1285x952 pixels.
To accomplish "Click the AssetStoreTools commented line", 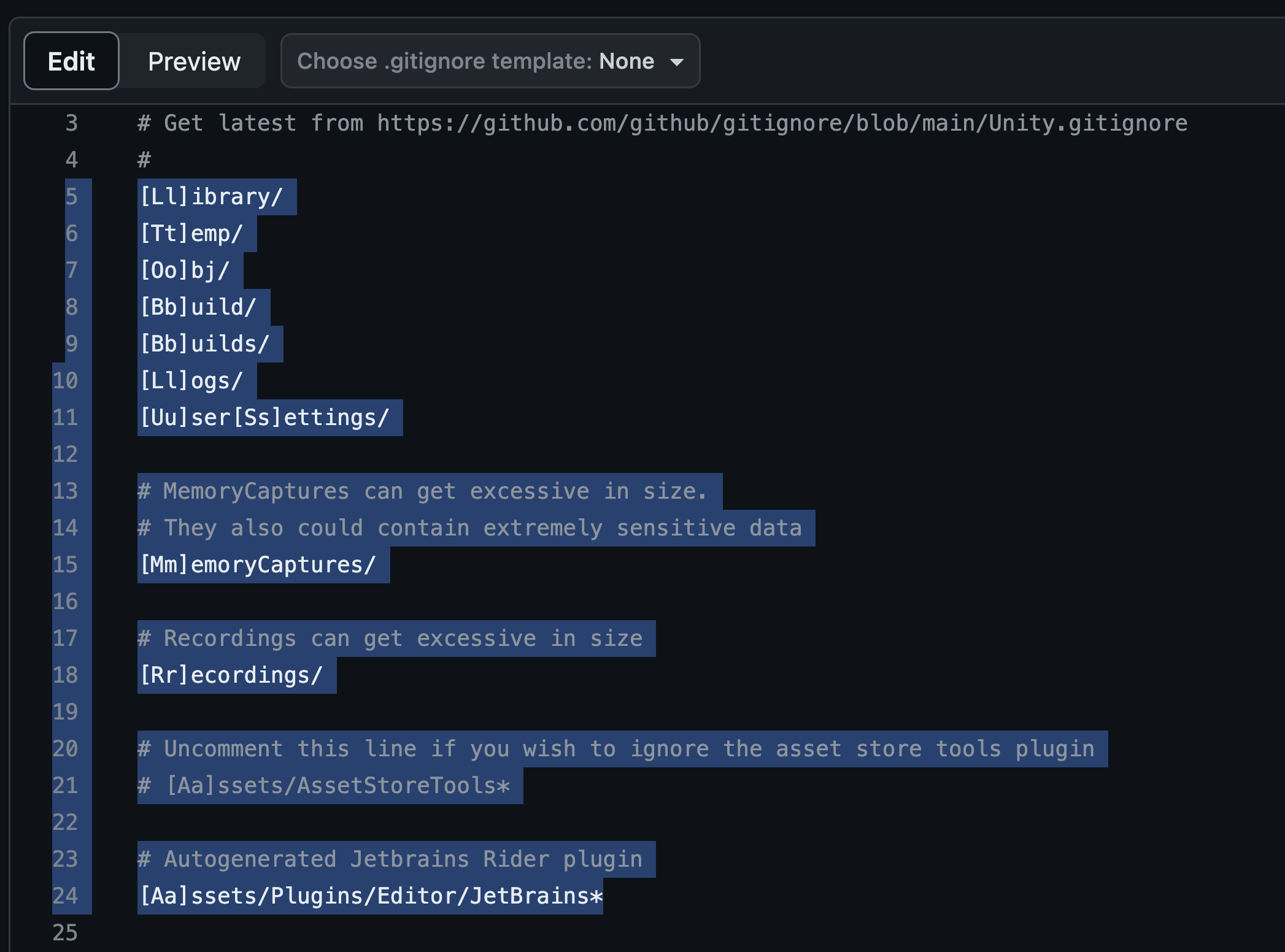I will coord(324,786).
